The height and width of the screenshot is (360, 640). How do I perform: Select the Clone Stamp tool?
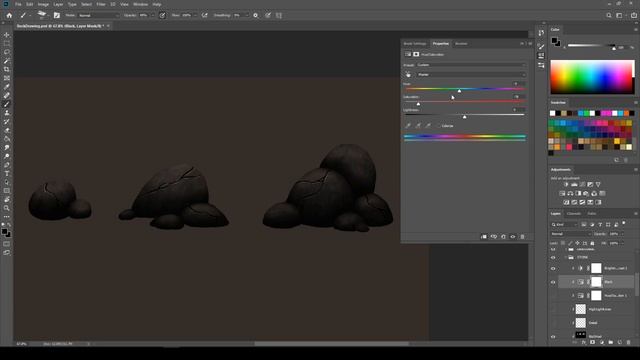coord(7,113)
